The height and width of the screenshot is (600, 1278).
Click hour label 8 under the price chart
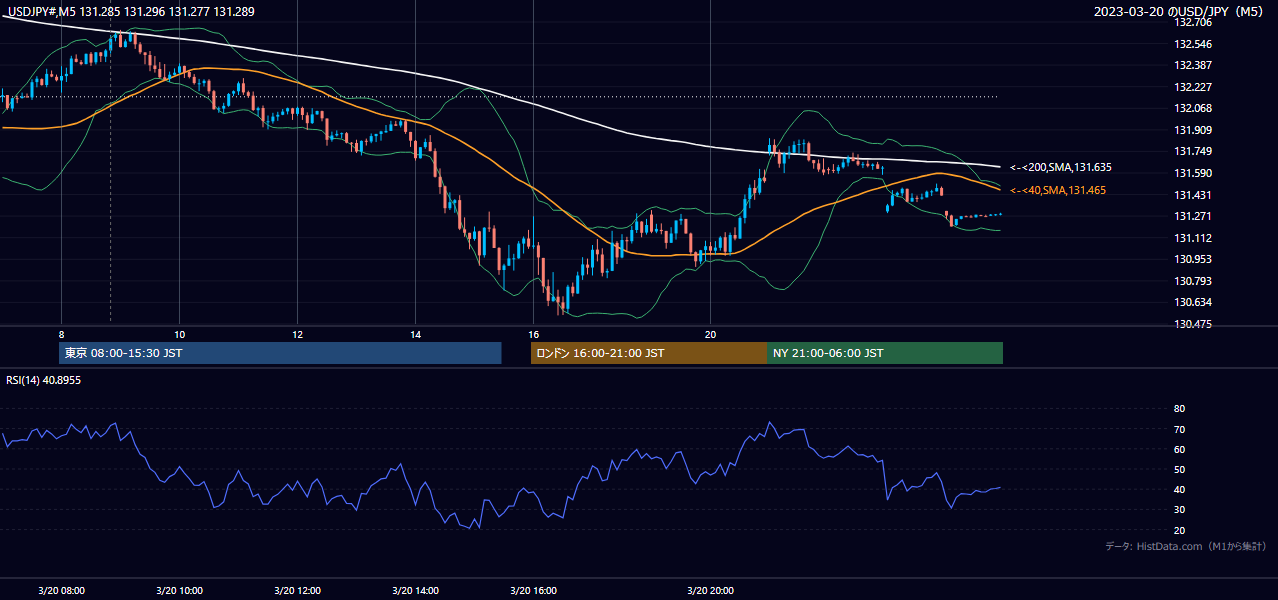(62, 334)
